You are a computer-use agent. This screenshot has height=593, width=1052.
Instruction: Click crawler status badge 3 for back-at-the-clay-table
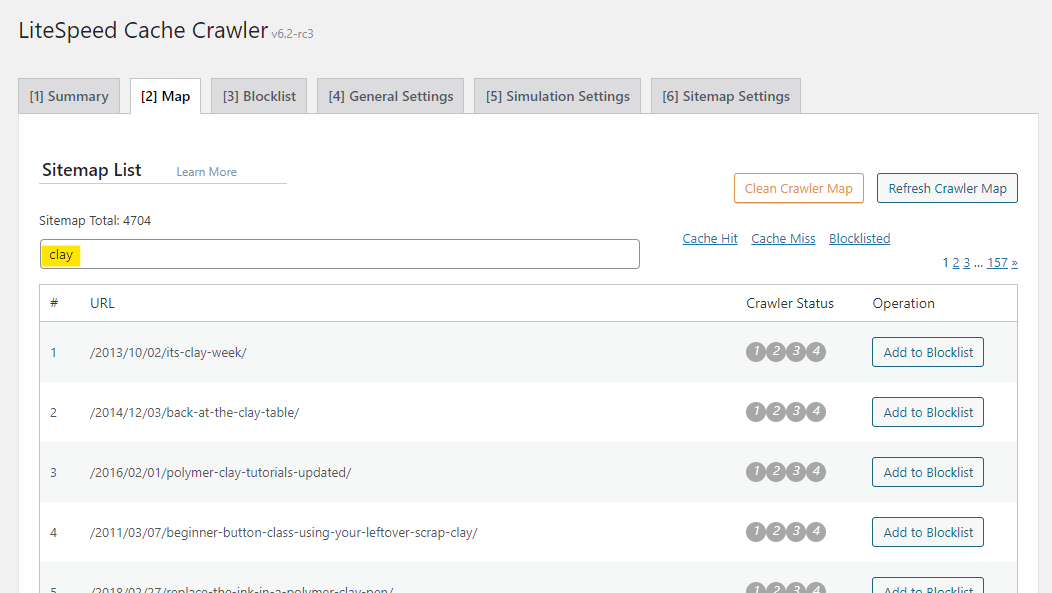796,411
